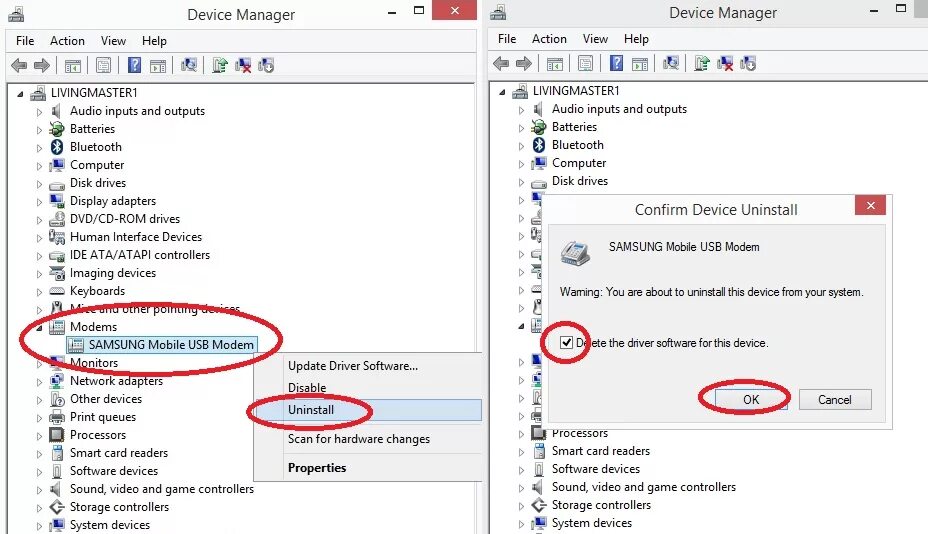Click Cancel in Confirm Device Uninstall dialog

(835, 400)
